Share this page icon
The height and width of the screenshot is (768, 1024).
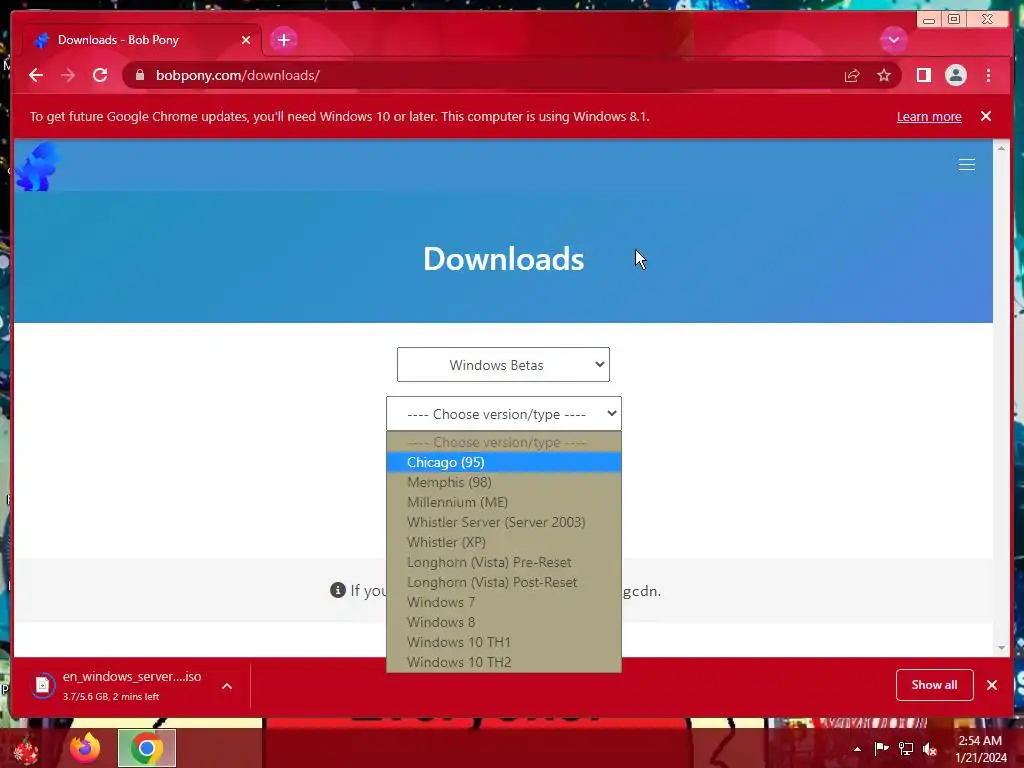coord(852,76)
